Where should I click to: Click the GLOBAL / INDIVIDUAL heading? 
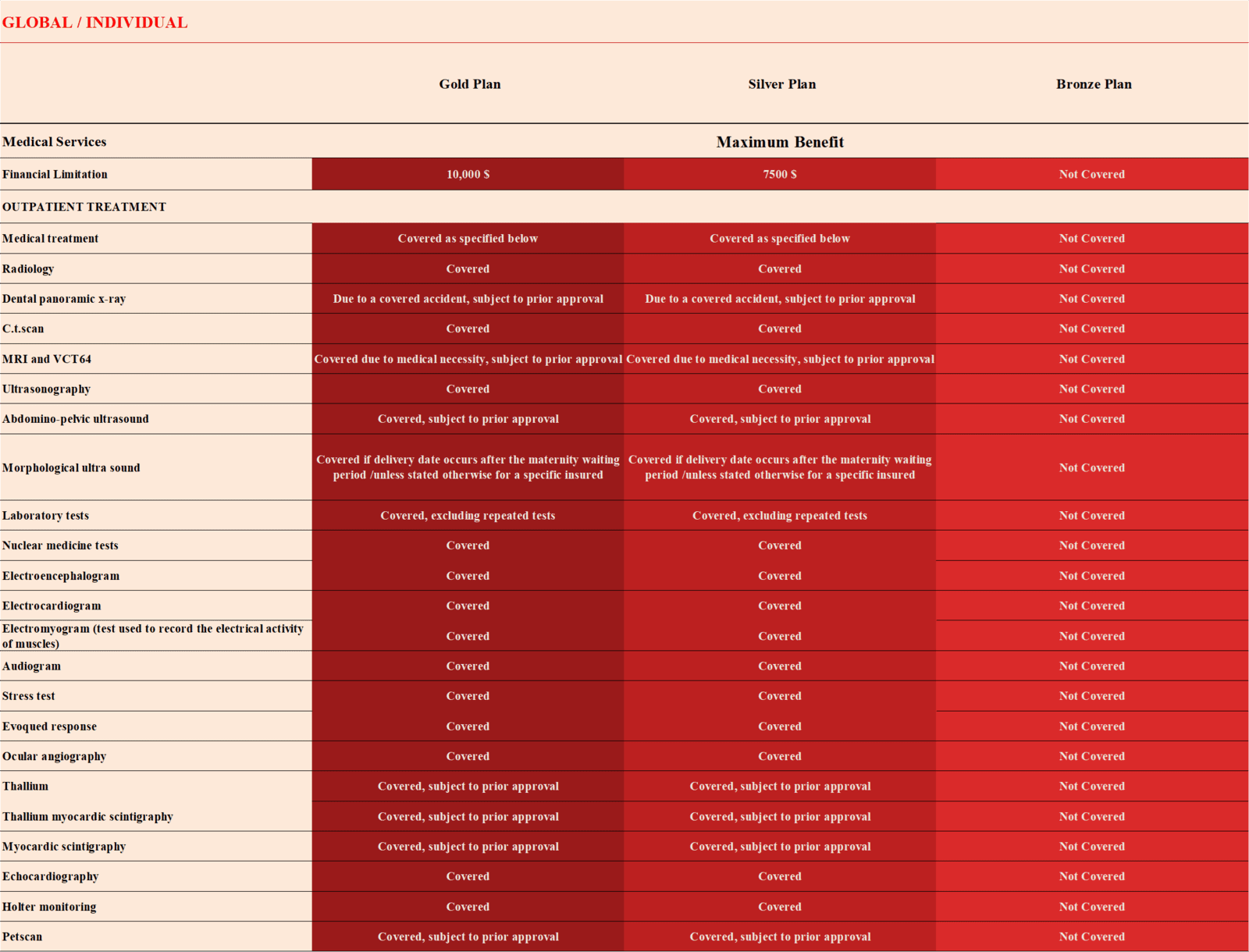(94, 23)
